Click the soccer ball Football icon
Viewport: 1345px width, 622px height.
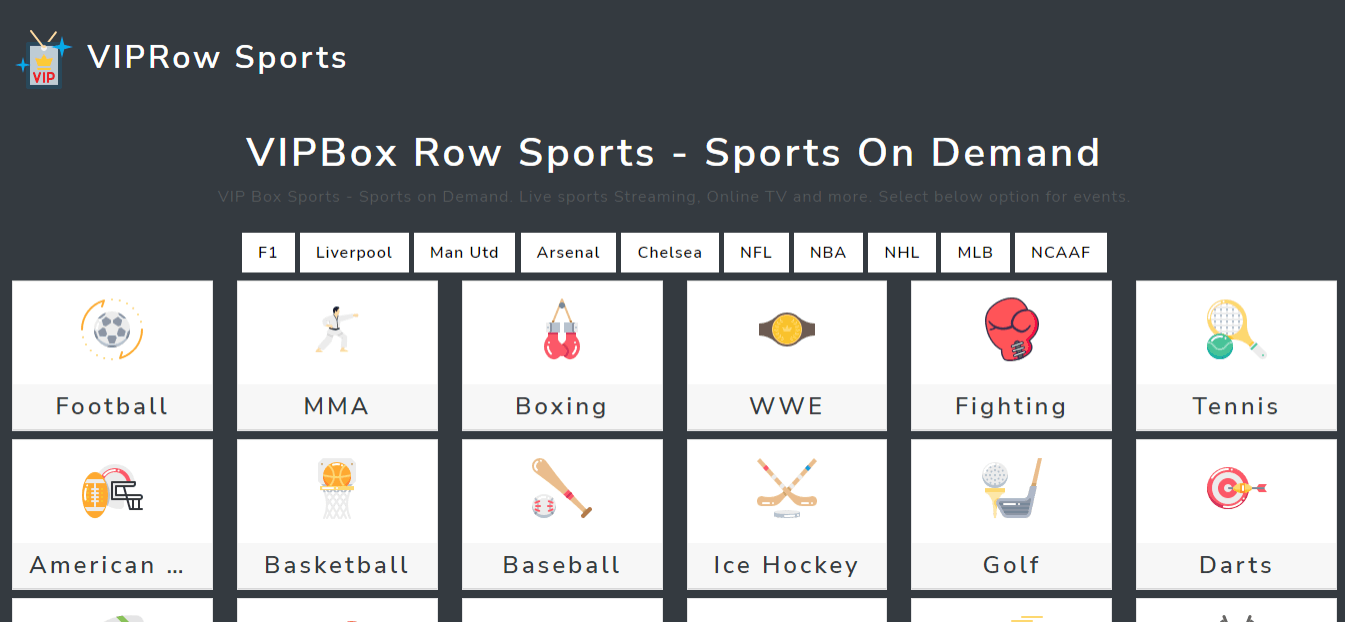tap(112, 329)
